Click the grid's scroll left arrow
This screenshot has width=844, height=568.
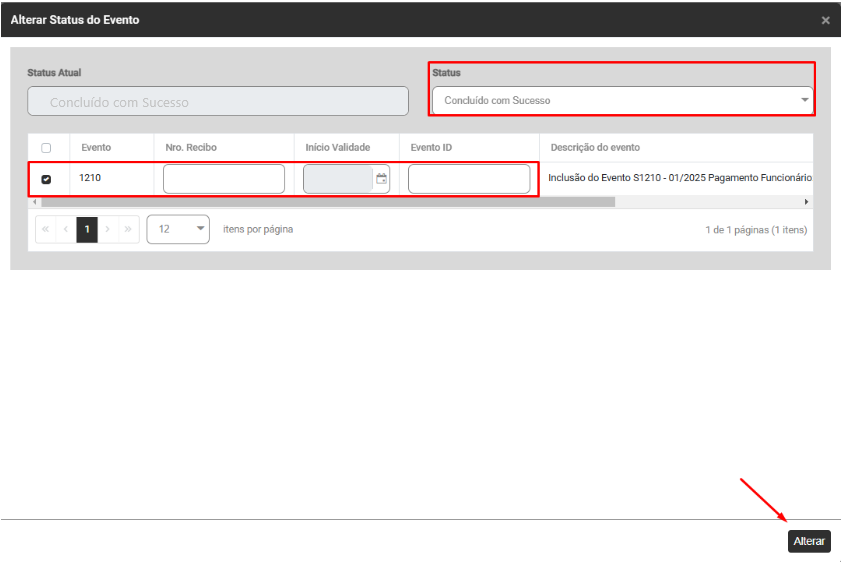(x=33, y=202)
